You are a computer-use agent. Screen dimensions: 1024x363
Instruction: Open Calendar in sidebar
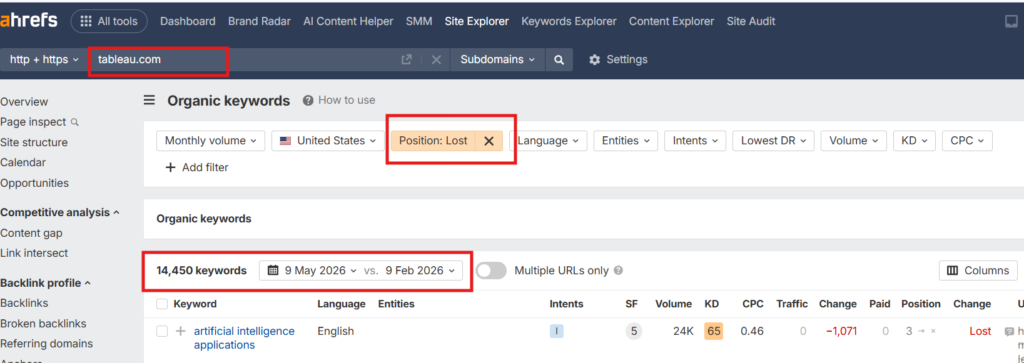coord(23,163)
